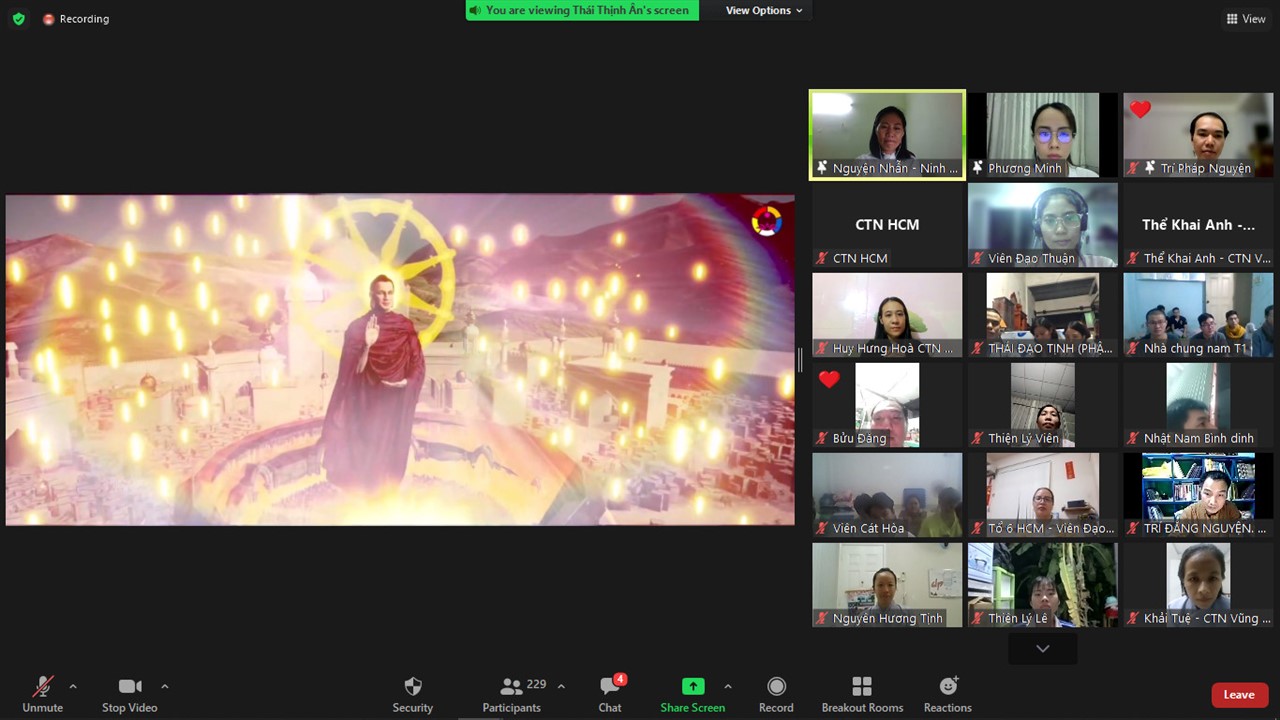The height and width of the screenshot is (720, 1280).
Task: Select Bửu Đăng's video thumbnail
Action: (x=887, y=405)
